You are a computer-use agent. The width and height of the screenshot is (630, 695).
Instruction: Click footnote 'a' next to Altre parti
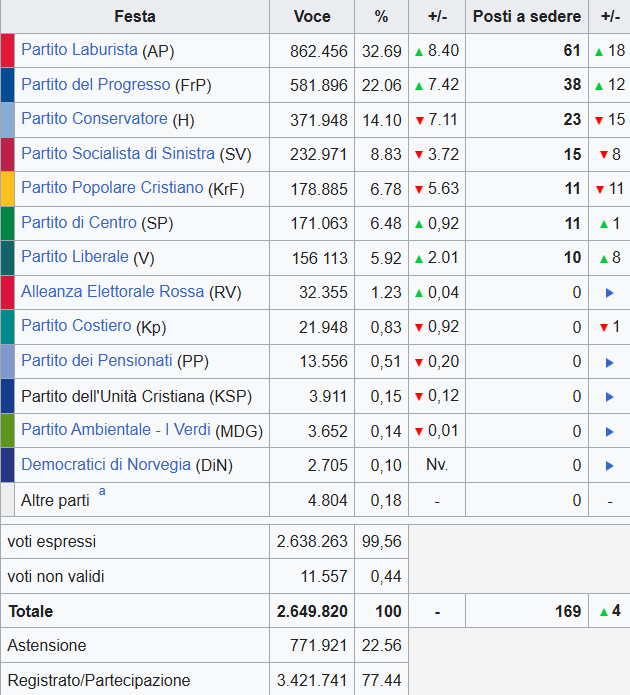coord(102,492)
